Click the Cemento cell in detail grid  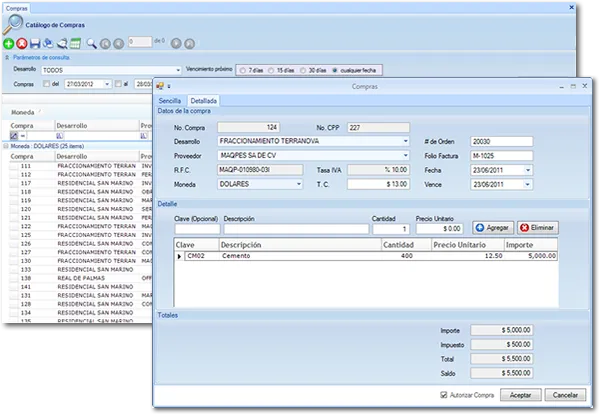(x=300, y=256)
